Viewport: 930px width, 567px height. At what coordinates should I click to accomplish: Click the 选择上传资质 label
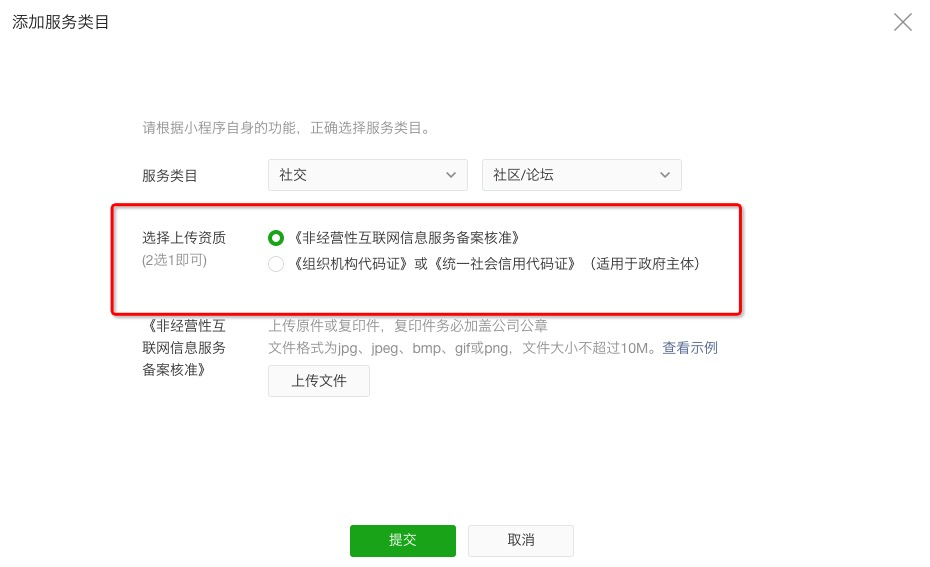pos(184,238)
